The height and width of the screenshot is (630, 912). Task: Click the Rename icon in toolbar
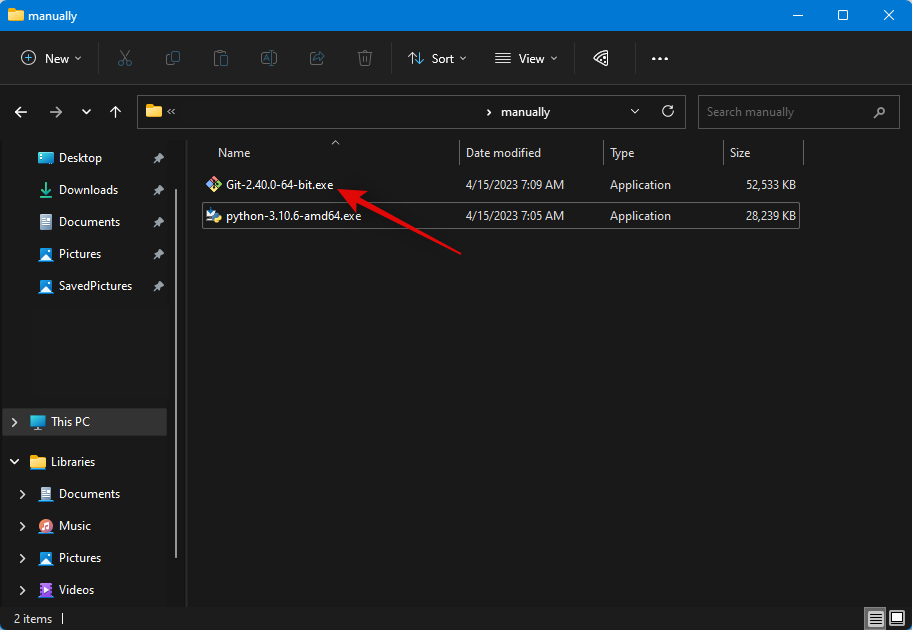269,59
